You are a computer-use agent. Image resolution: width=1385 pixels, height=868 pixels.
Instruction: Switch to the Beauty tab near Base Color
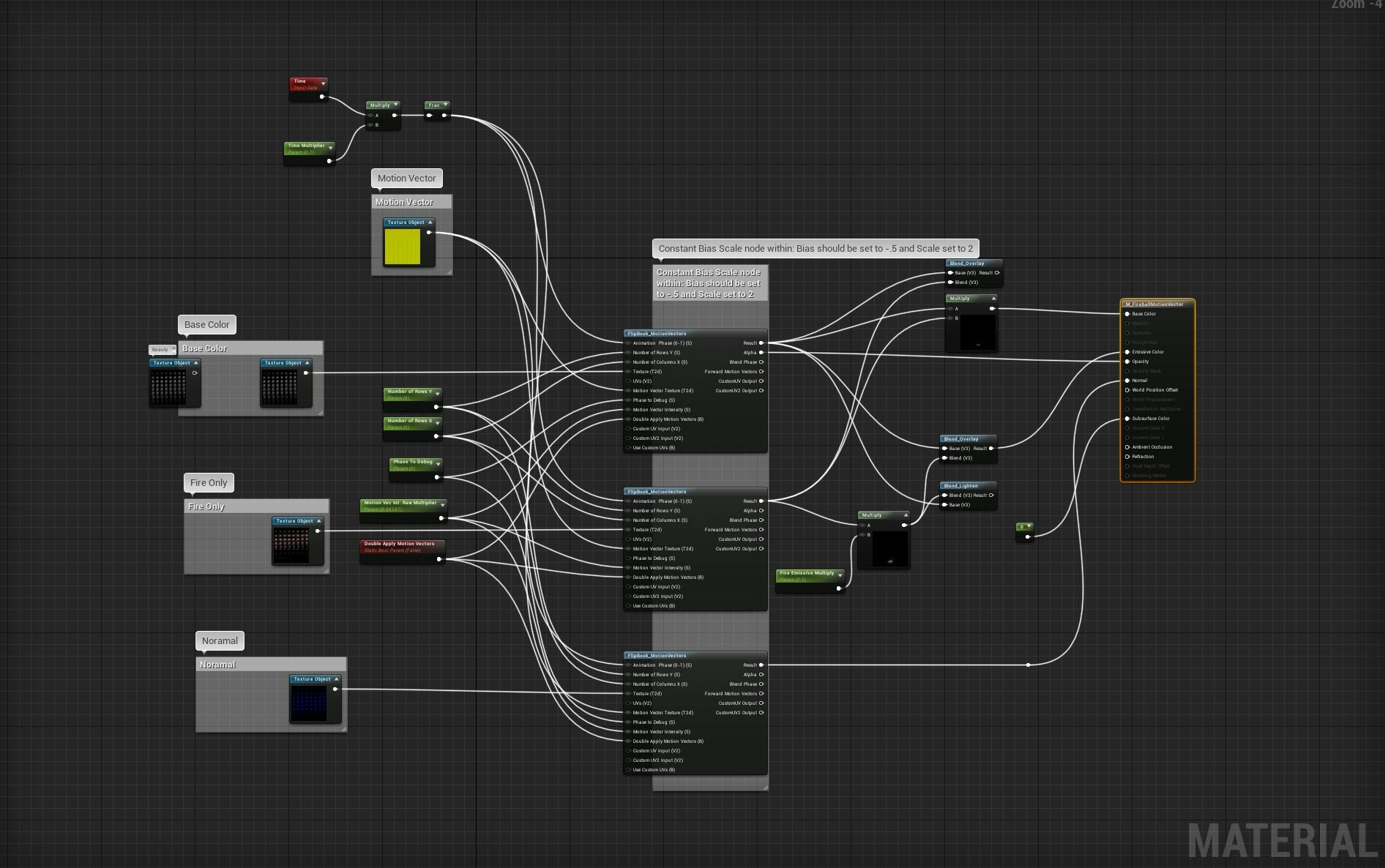coord(161,349)
